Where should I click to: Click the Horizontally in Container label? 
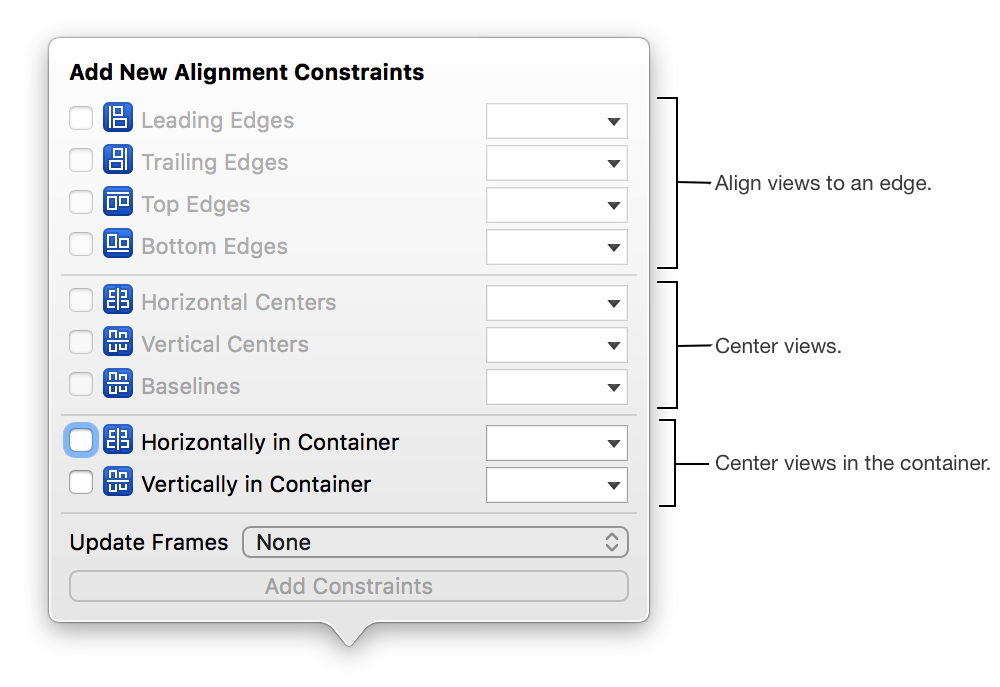pyautogui.click(x=270, y=442)
